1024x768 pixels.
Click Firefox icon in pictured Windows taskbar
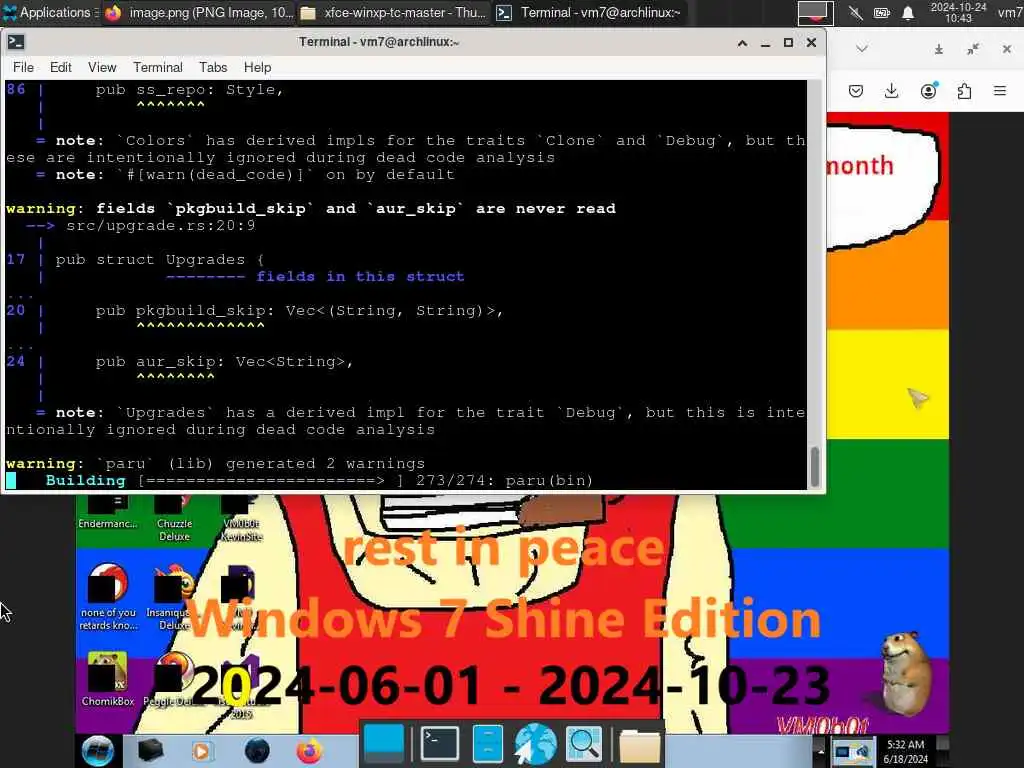pyautogui.click(x=309, y=751)
